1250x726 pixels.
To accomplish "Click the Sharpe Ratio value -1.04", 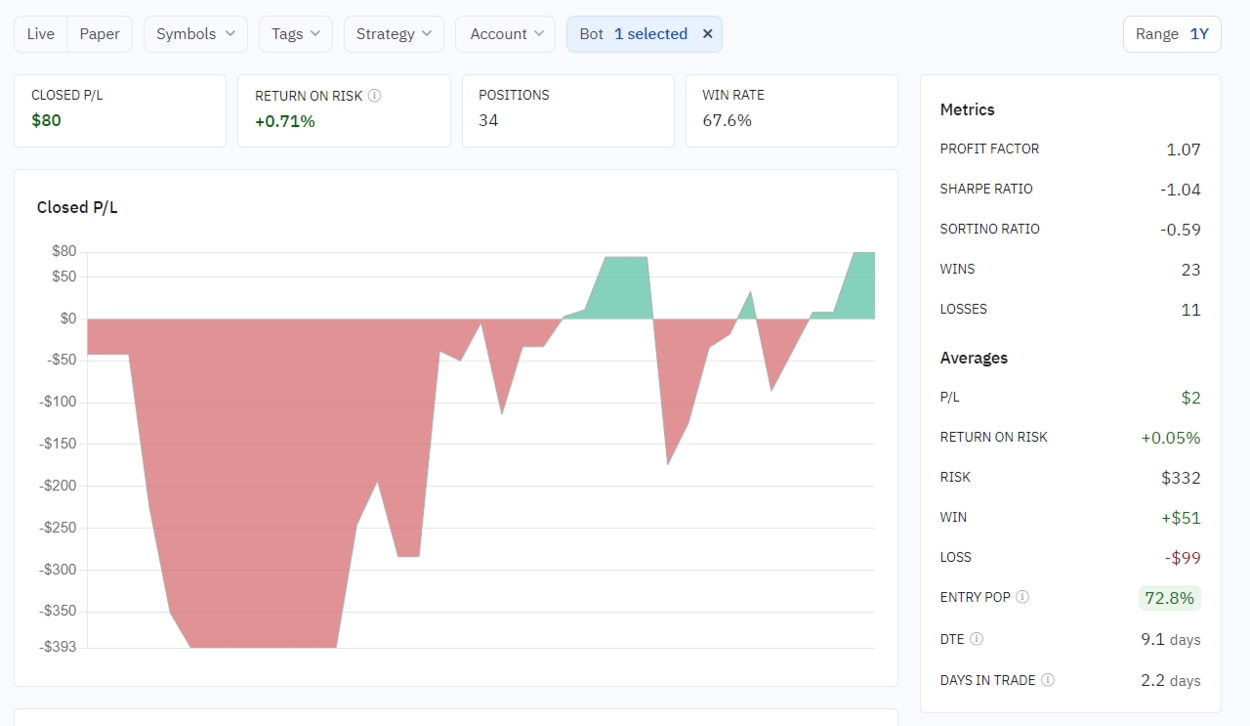I will [x=1181, y=190].
